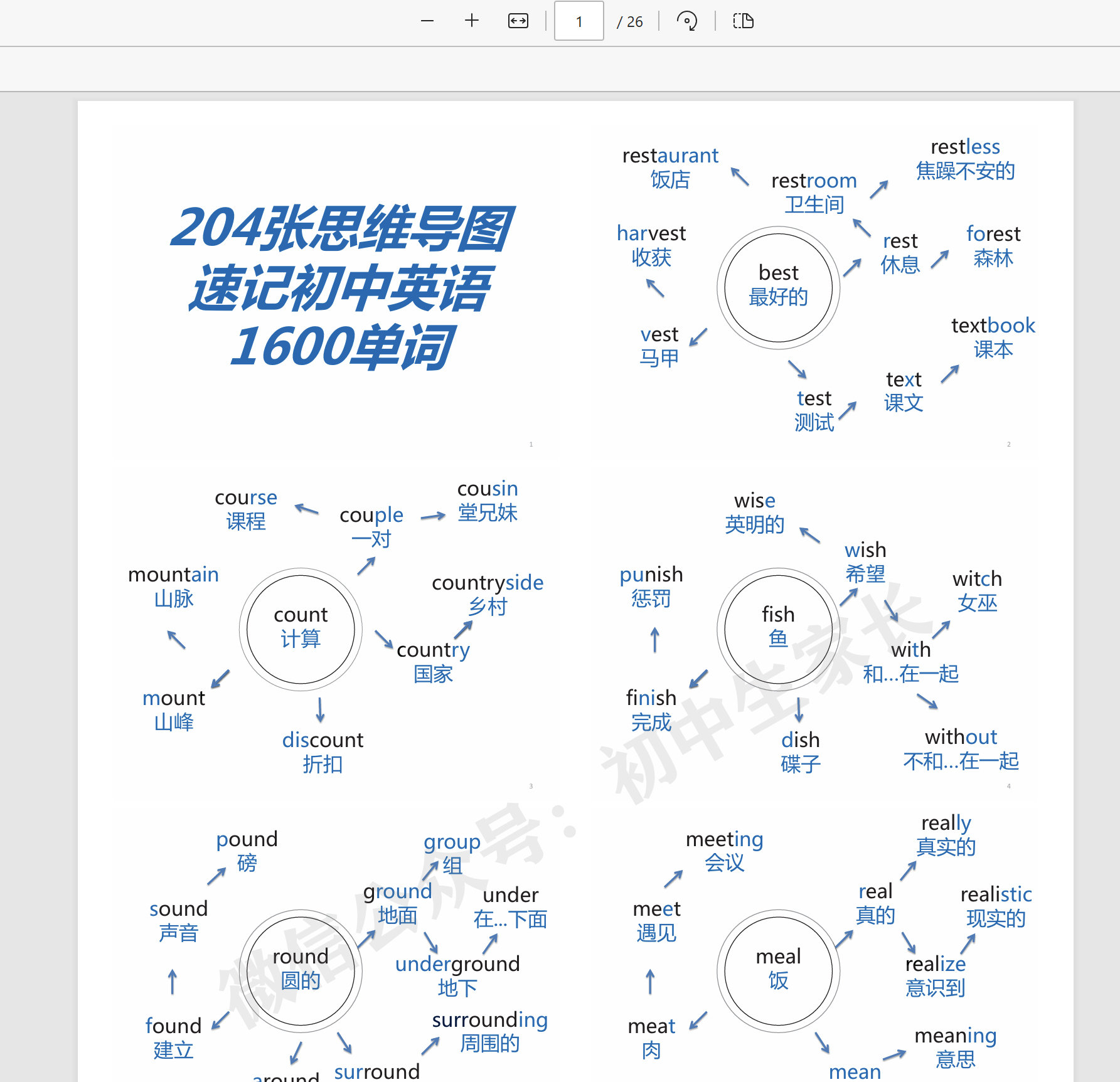
Task: Click the 'fish 鱼' center circle
Action: 779,629
